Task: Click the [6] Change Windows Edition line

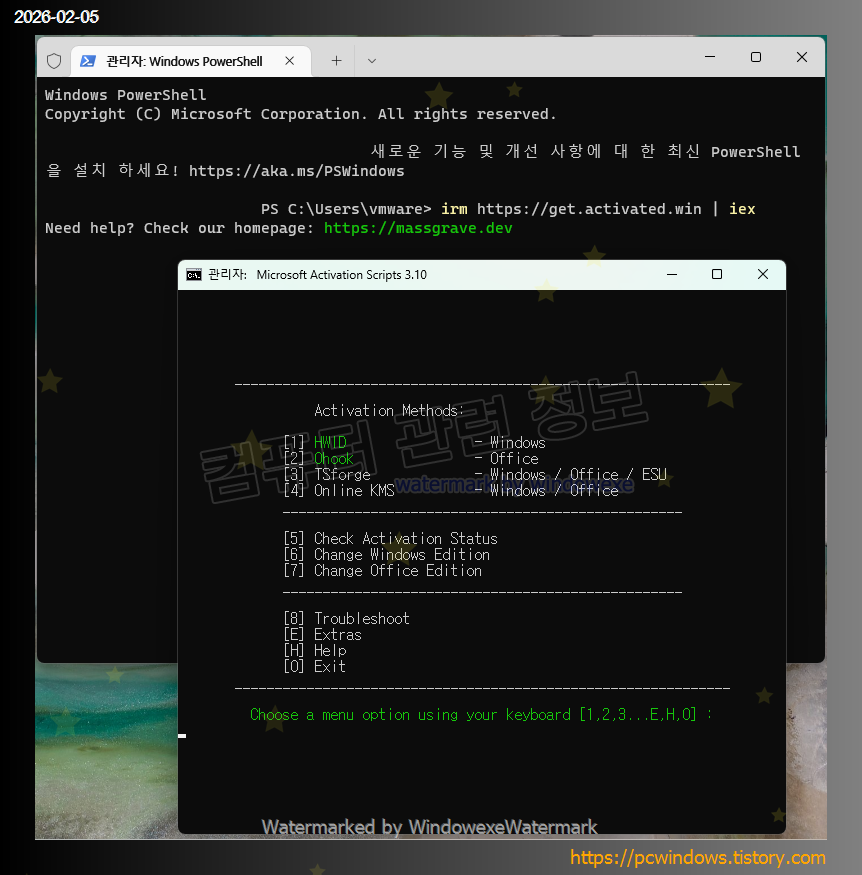Action: [x=387, y=555]
